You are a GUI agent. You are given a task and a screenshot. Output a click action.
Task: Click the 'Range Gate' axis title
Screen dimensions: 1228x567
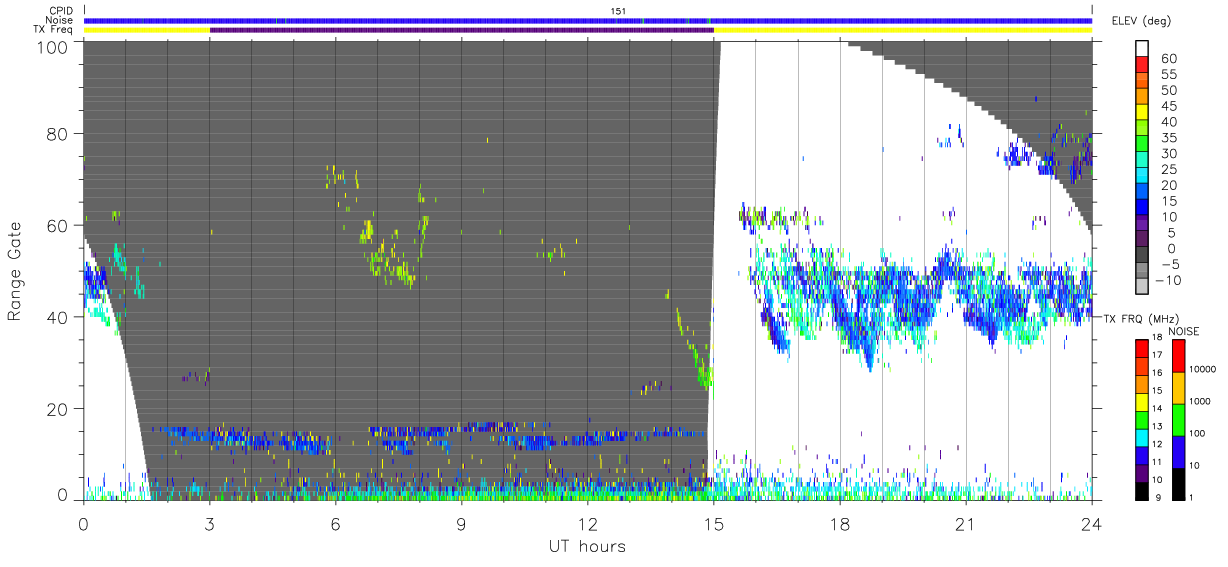(15, 271)
